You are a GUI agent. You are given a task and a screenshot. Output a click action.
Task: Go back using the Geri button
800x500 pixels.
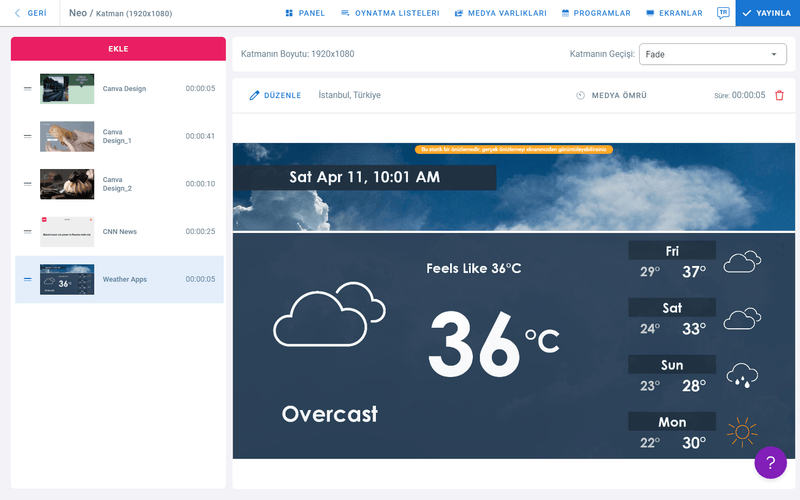(x=31, y=13)
